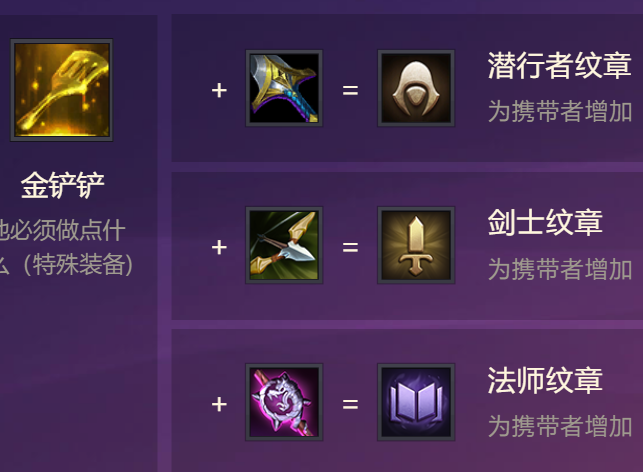Open the hooded 潜行者 emblem icon
Viewport: 643px width, 472px height.
click(416, 88)
